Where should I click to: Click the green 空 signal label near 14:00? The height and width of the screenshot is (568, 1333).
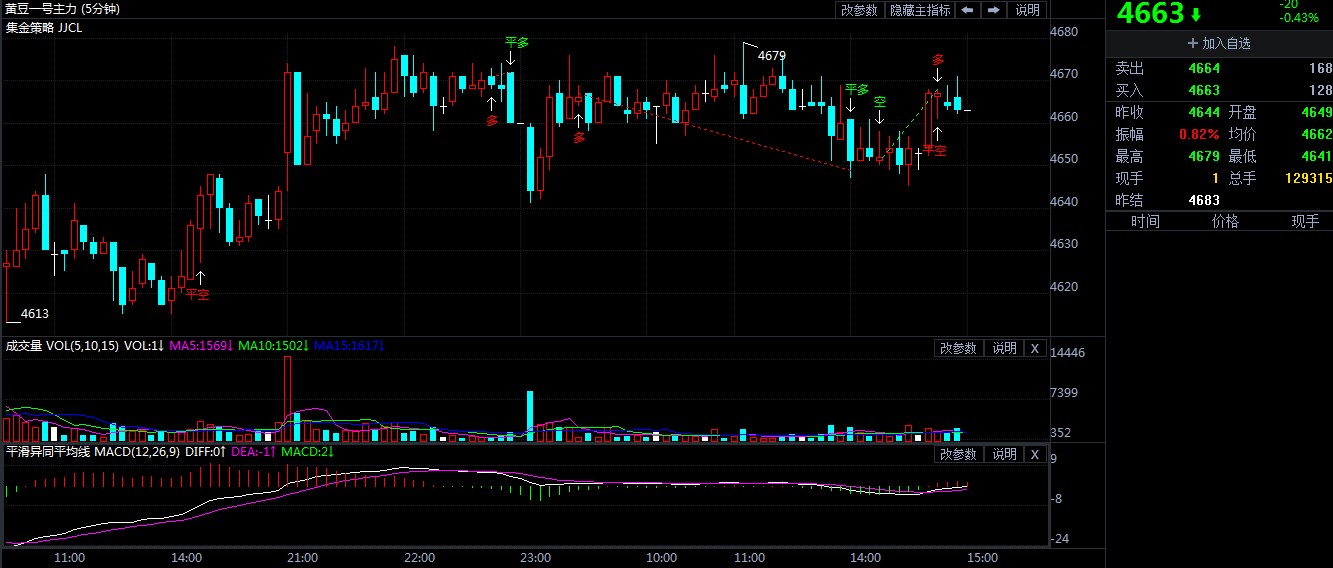(x=880, y=101)
